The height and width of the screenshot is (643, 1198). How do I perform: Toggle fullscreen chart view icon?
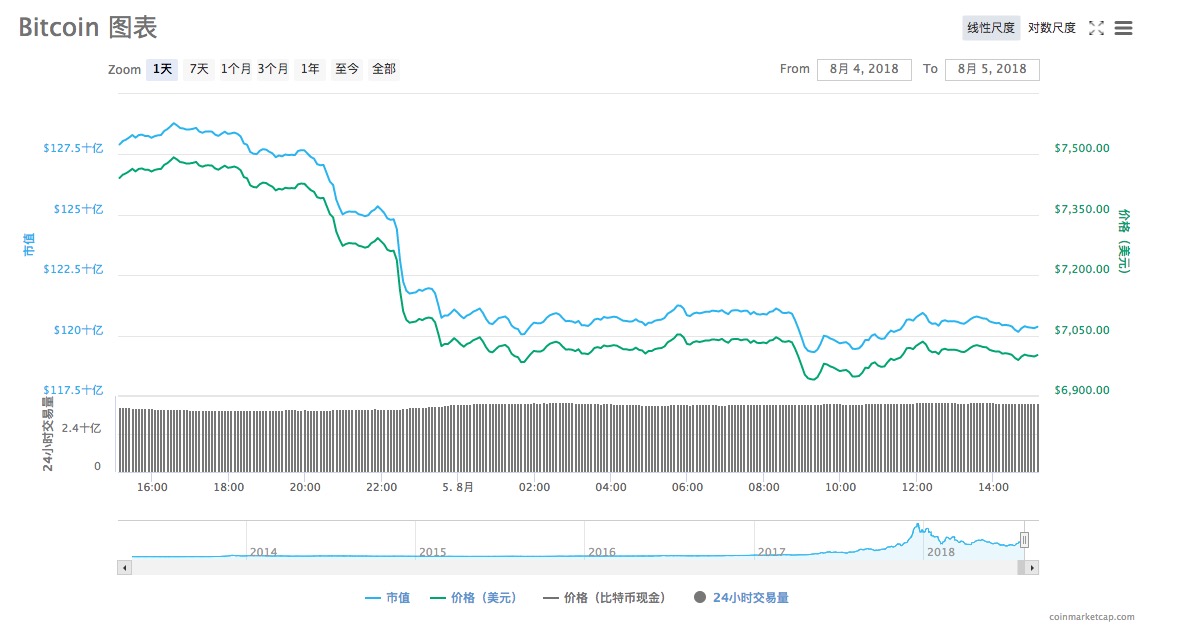pos(1096,28)
